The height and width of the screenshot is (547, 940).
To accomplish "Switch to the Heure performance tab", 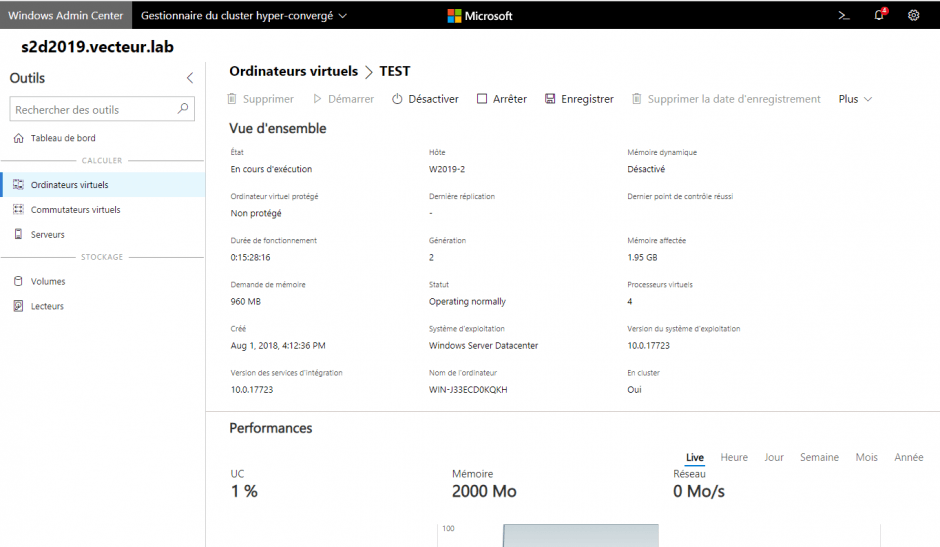I will [x=734, y=457].
